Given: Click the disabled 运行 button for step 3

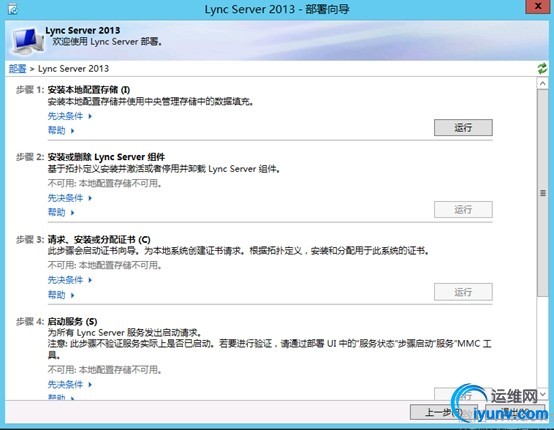Looking at the screenshot, I should coord(463,292).
